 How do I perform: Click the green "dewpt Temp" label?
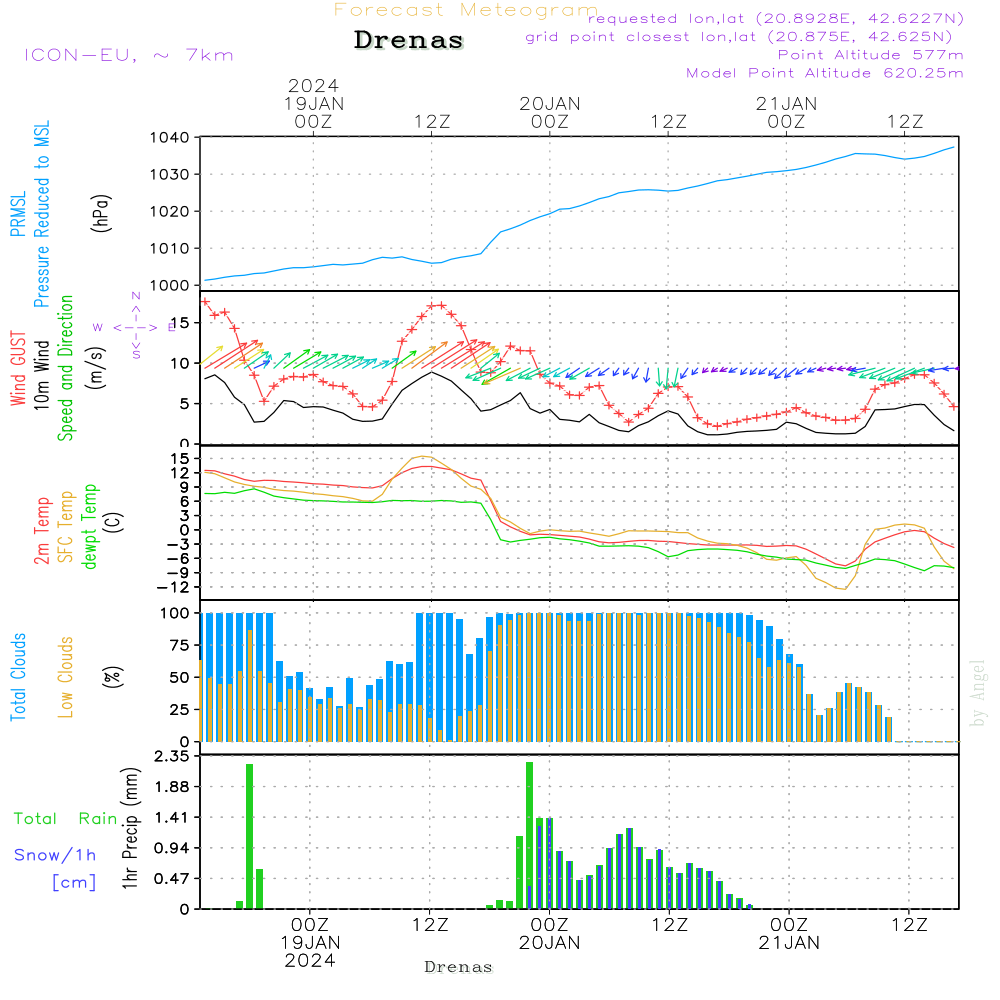click(x=89, y=526)
